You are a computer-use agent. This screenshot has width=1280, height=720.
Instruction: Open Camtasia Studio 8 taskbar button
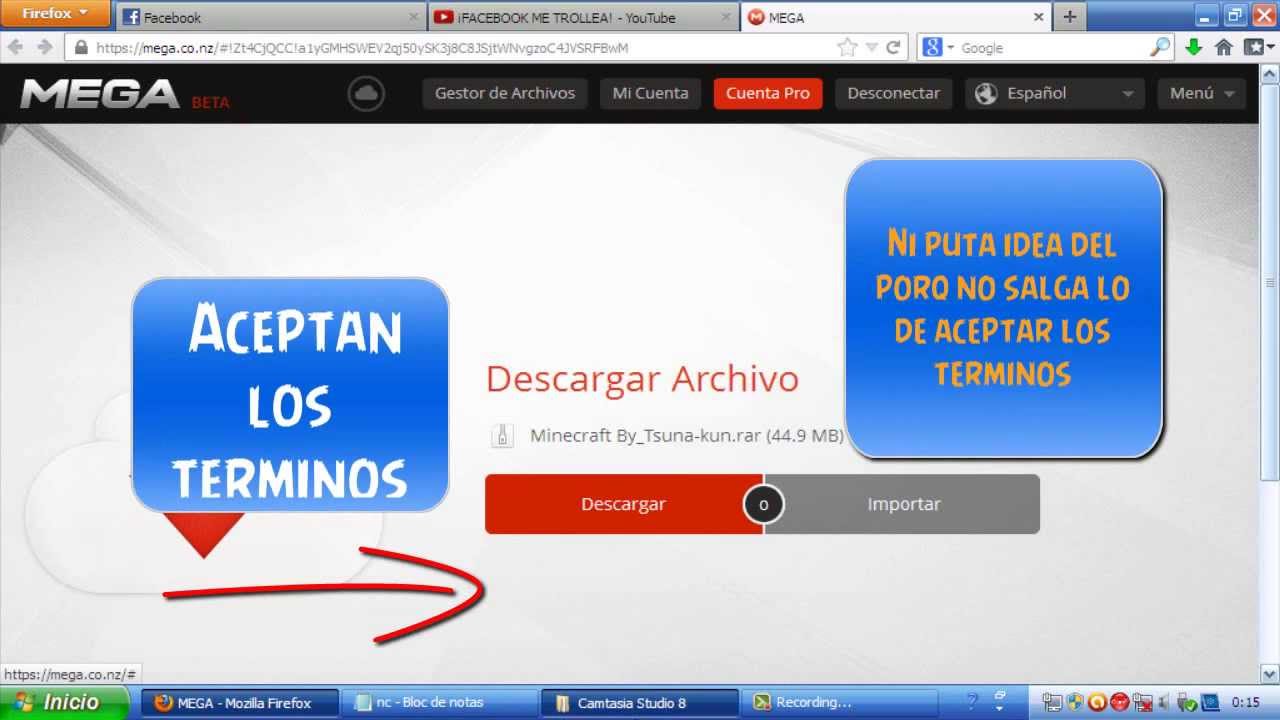tap(640, 702)
